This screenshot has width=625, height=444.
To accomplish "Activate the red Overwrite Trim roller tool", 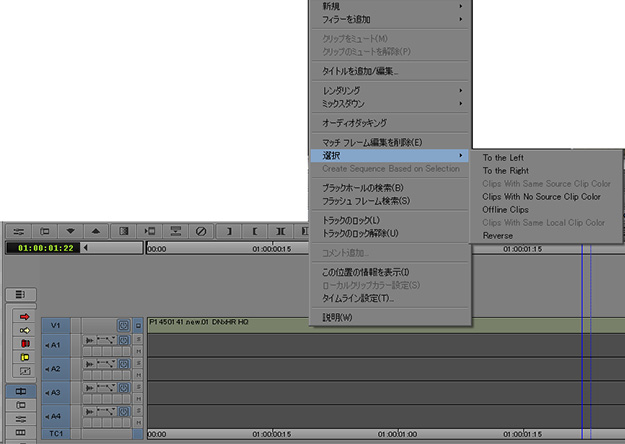I will [24, 344].
